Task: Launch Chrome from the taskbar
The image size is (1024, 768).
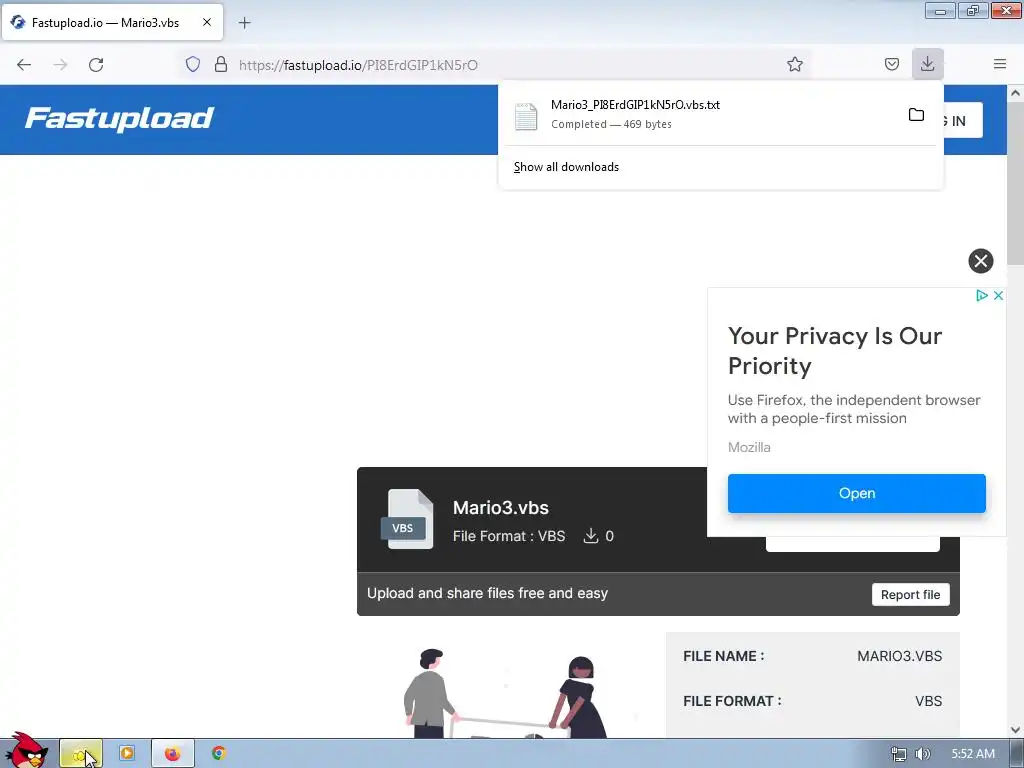Action: 219,754
